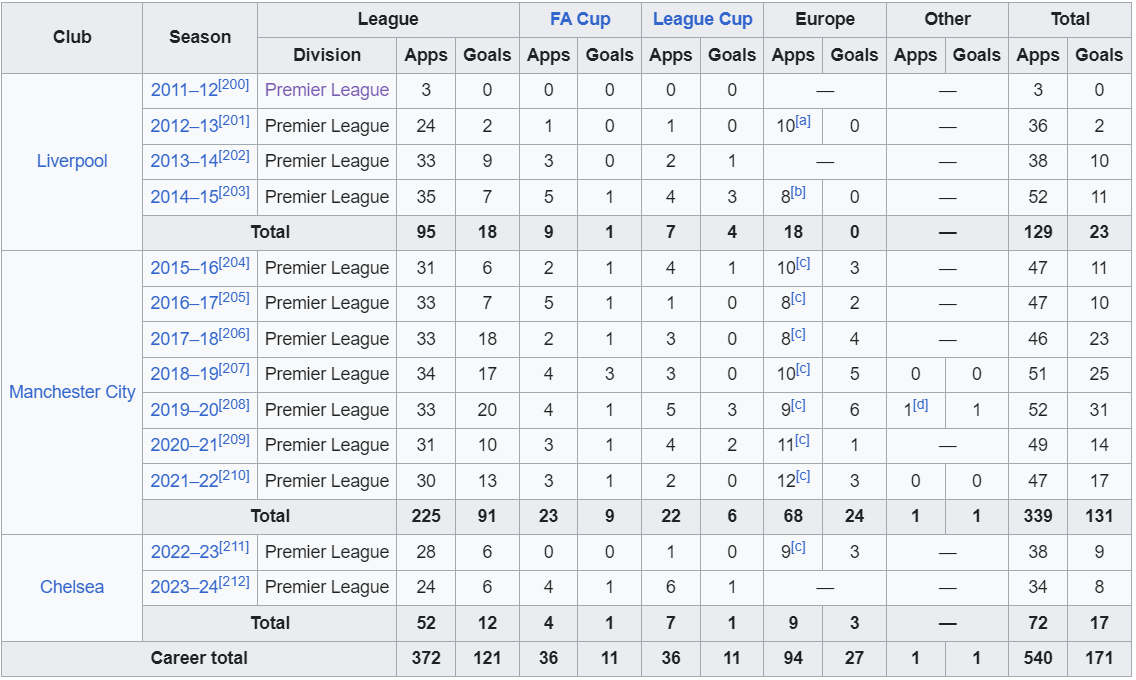The width and height of the screenshot is (1136, 680).
Task: Click the purple Premier League link
Action: [x=327, y=90]
